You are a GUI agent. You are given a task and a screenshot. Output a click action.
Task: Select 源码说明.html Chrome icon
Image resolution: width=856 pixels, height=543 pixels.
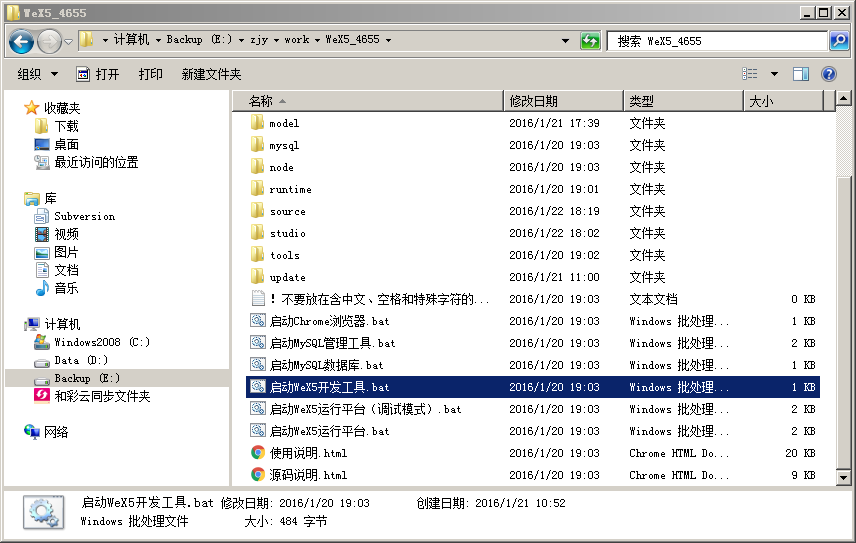(x=258, y=475)
